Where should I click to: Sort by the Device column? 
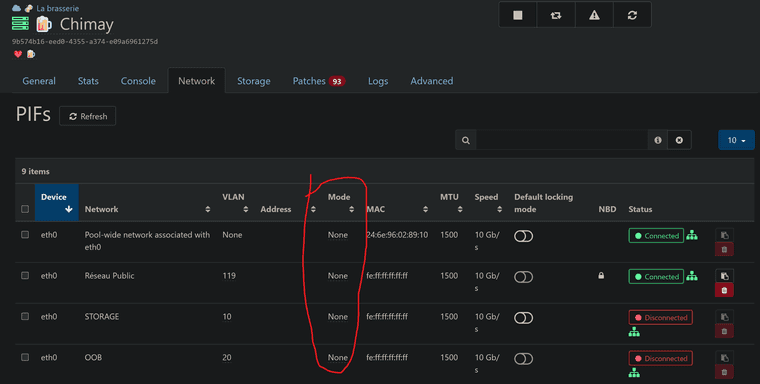[x=57, y=203]
